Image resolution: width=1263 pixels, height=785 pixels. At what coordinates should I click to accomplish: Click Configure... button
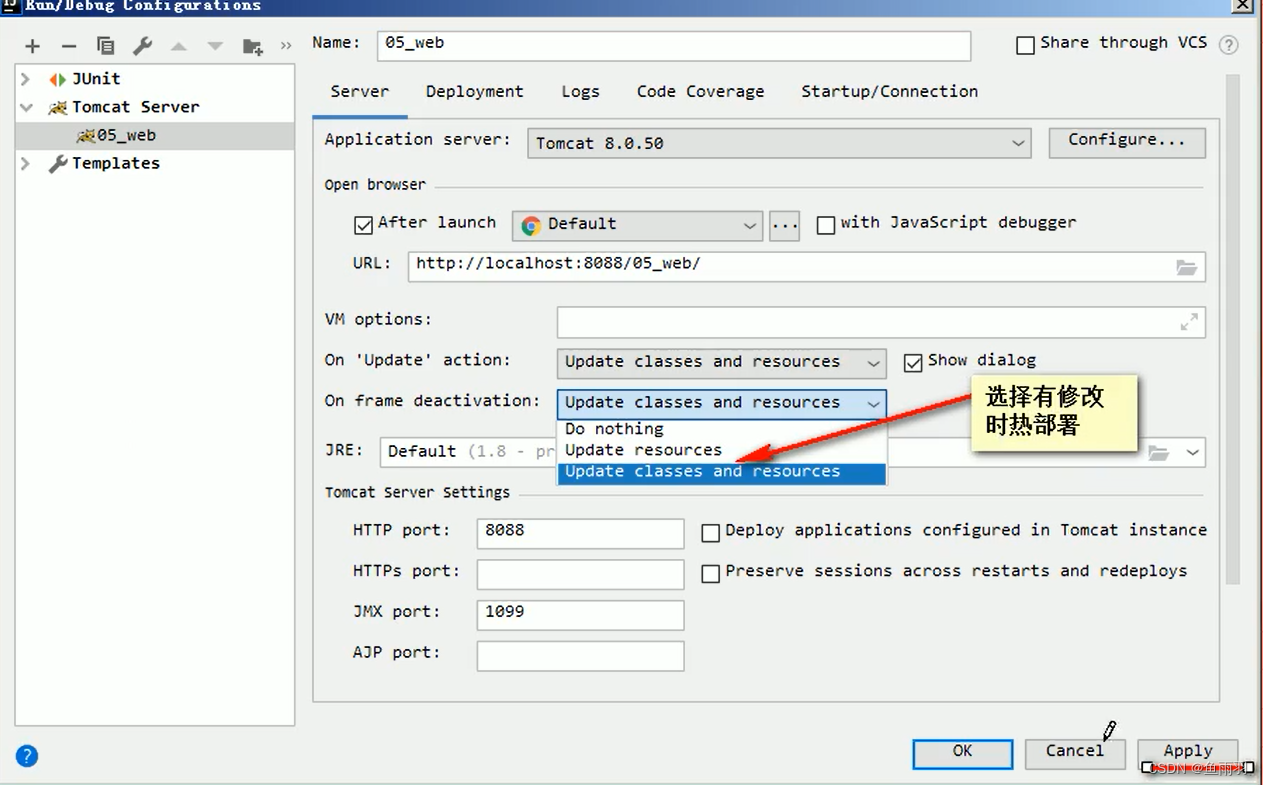coord(1127,141)
